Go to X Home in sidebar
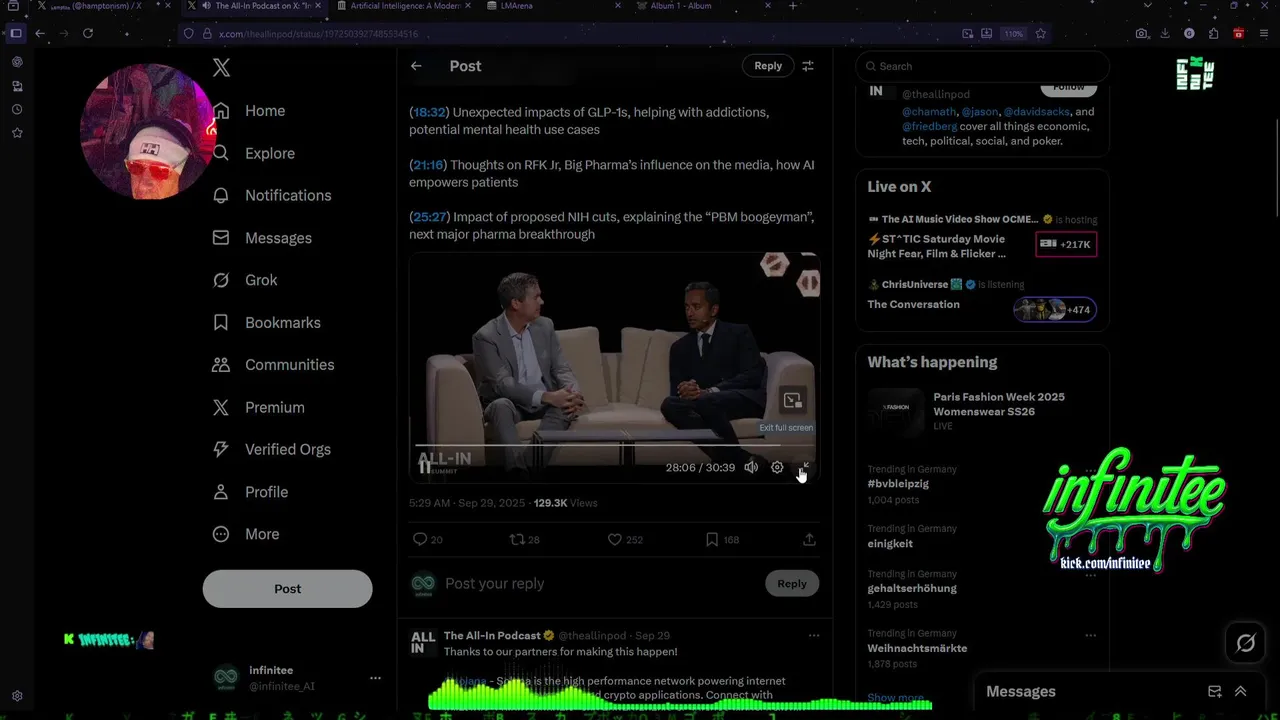Screen dimensions: 1280x720 [x=250, y=111]
